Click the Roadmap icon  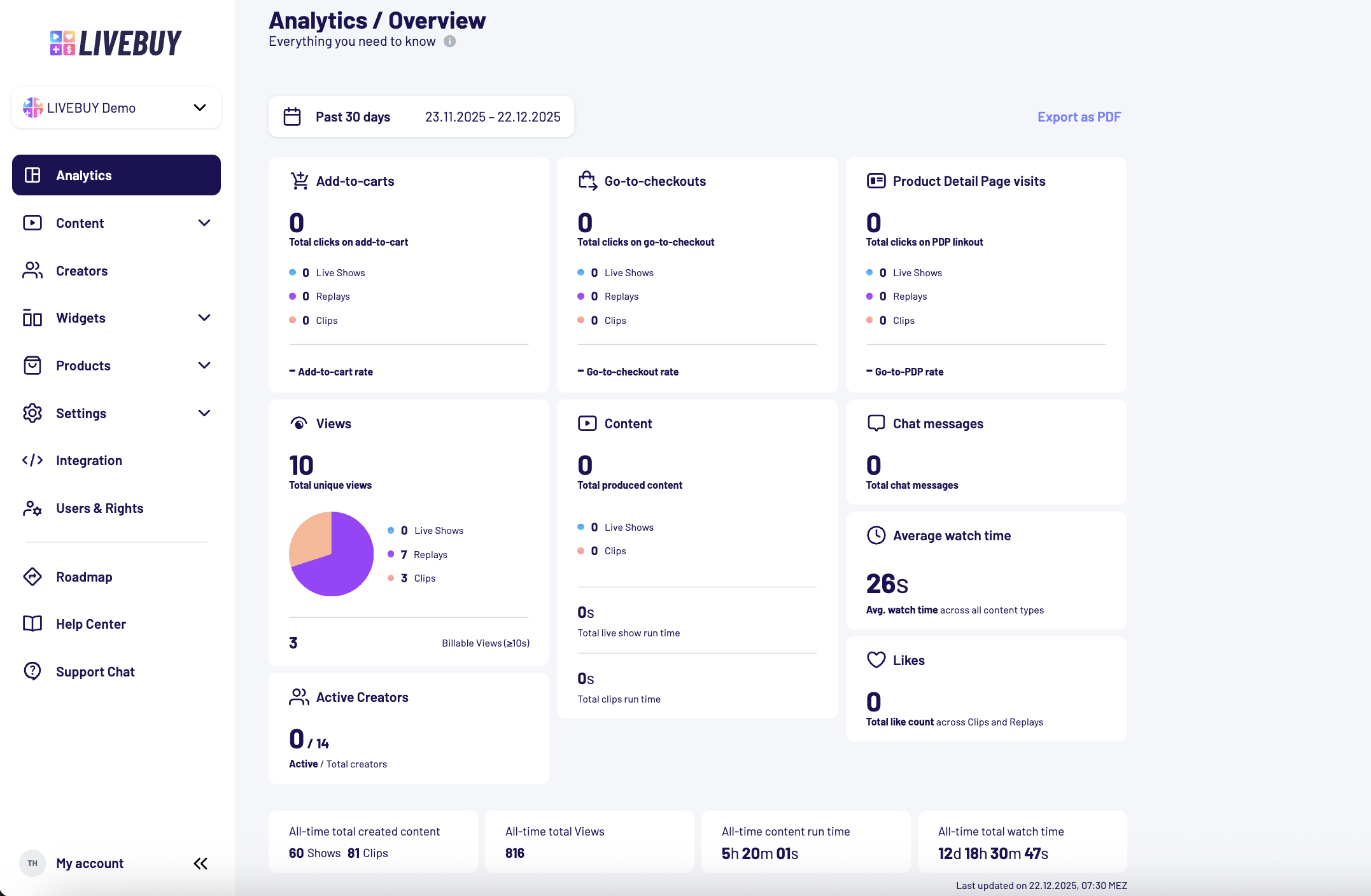32,577
